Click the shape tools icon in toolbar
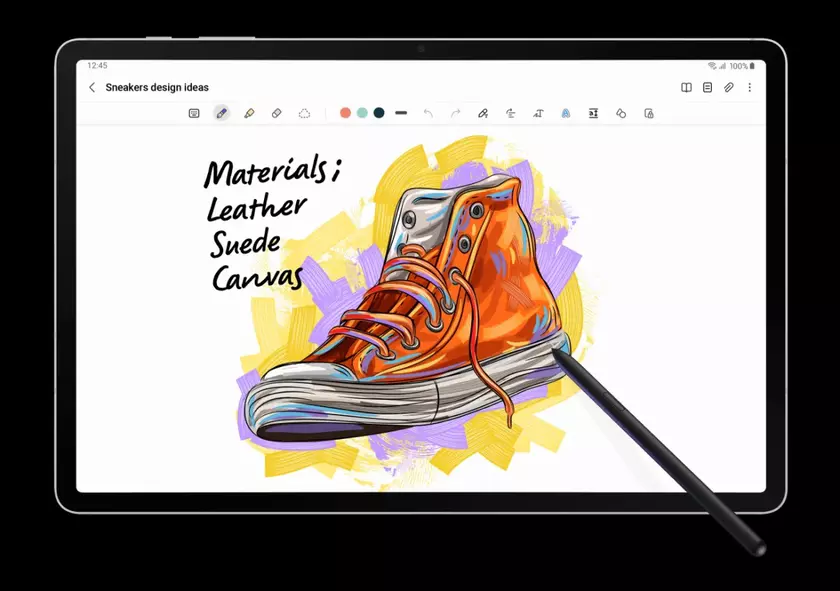 621,113
